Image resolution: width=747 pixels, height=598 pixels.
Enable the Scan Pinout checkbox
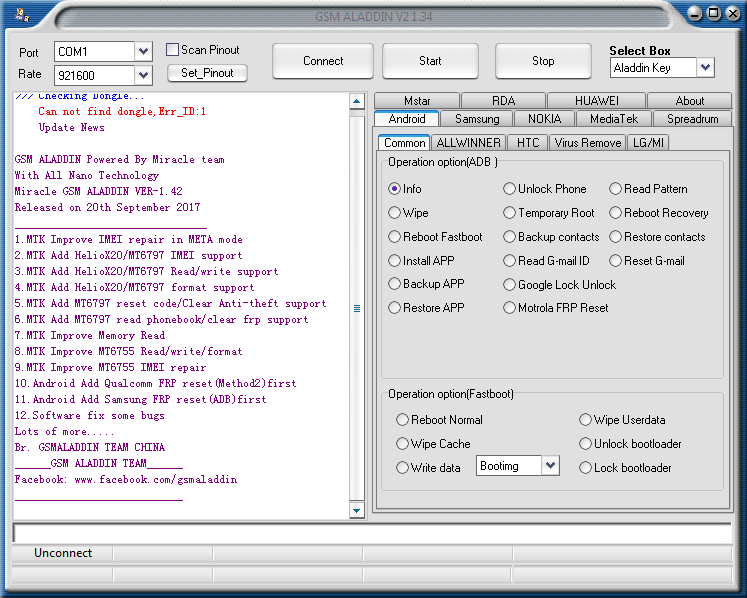[172, 50]
